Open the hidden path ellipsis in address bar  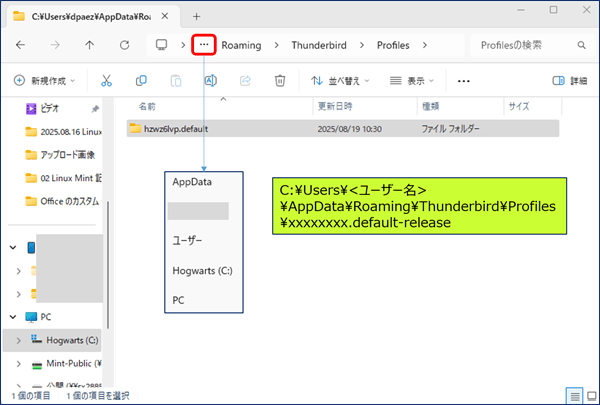coord(204,45)
